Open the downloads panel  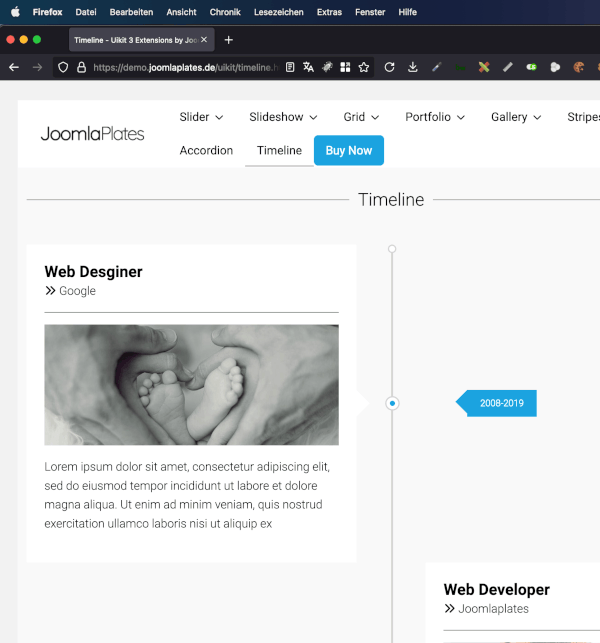point(413,67)
